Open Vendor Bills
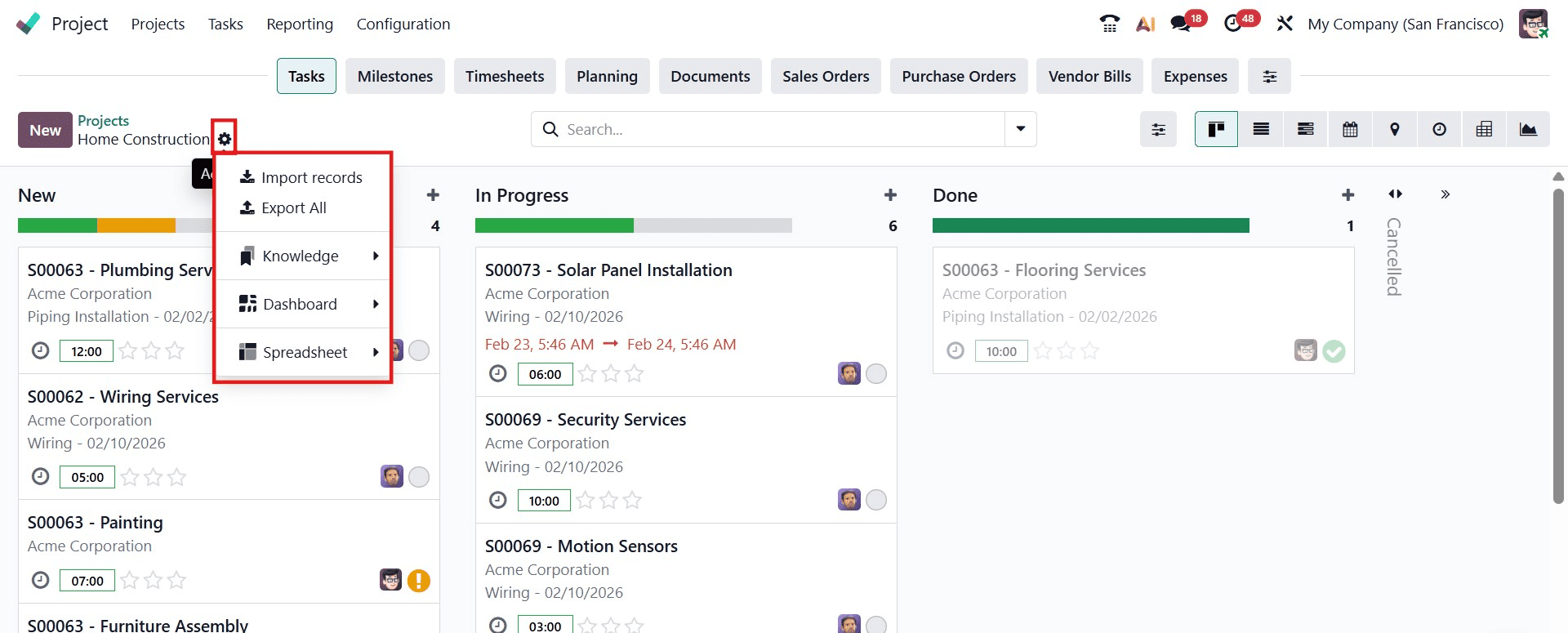 1089,76
